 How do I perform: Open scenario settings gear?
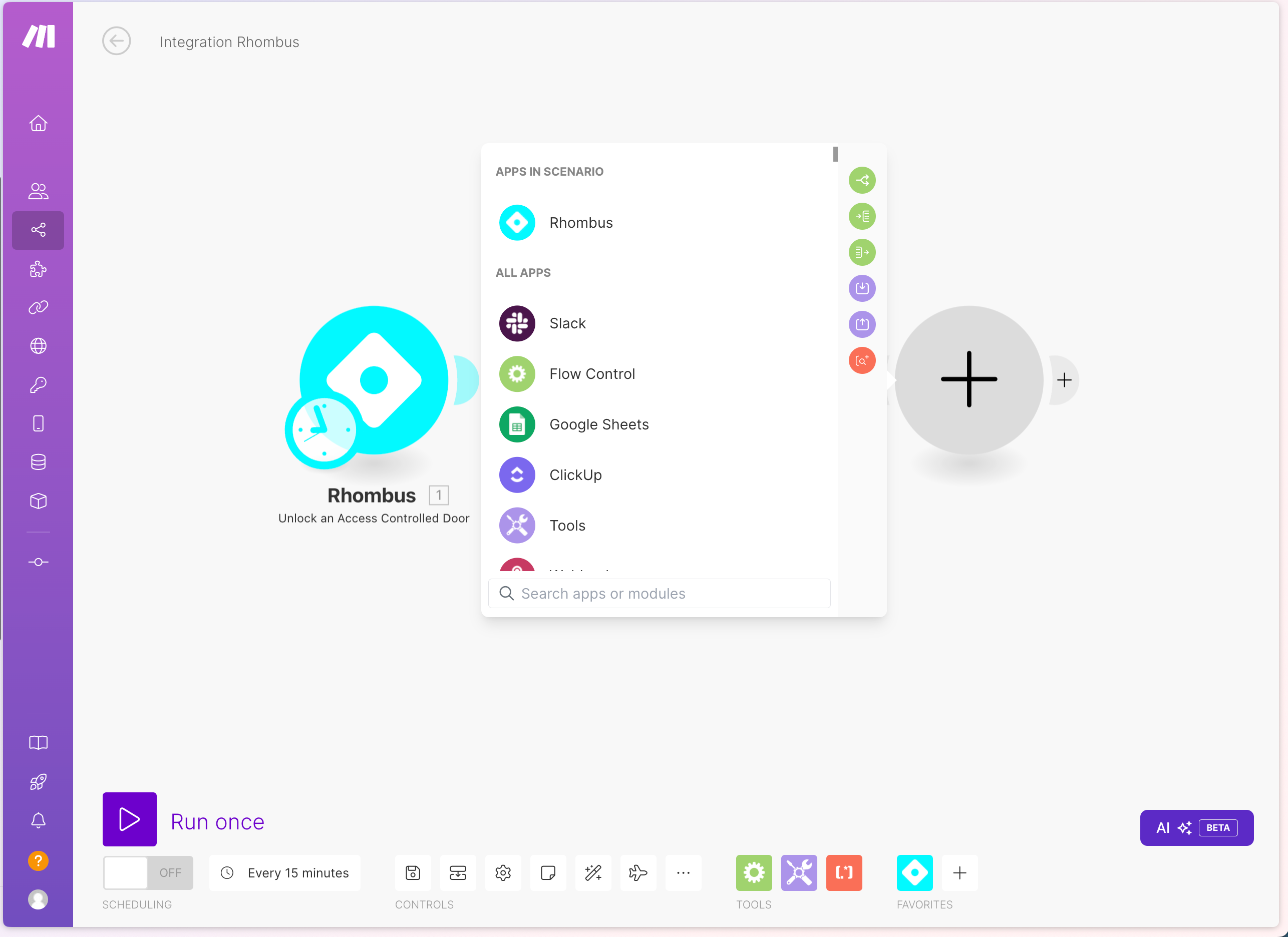pos(503,873)
